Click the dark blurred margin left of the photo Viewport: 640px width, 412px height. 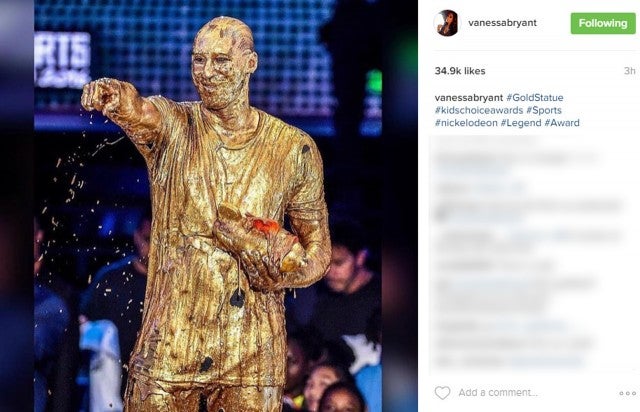point(17,206)
